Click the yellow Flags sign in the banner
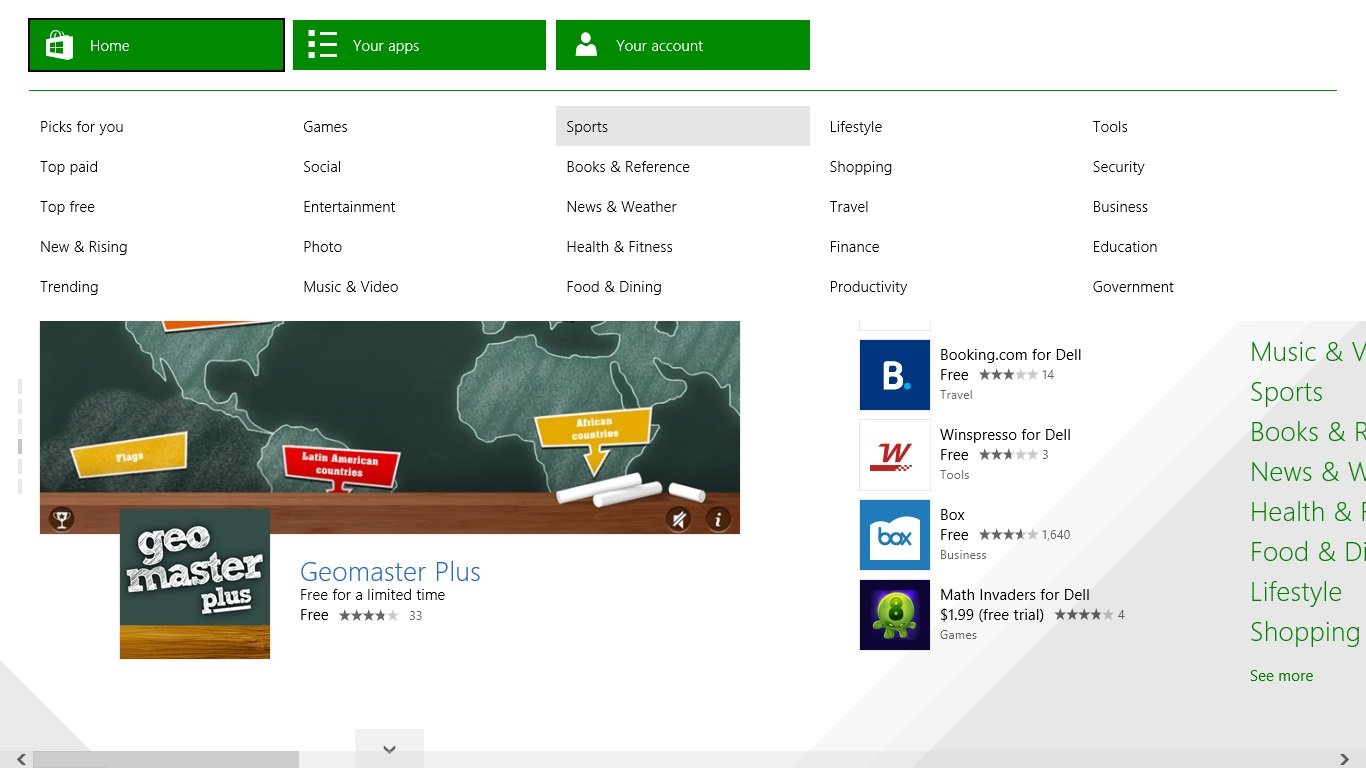The width and height of the screenshot is (1366, 768). tap(129, 456)
